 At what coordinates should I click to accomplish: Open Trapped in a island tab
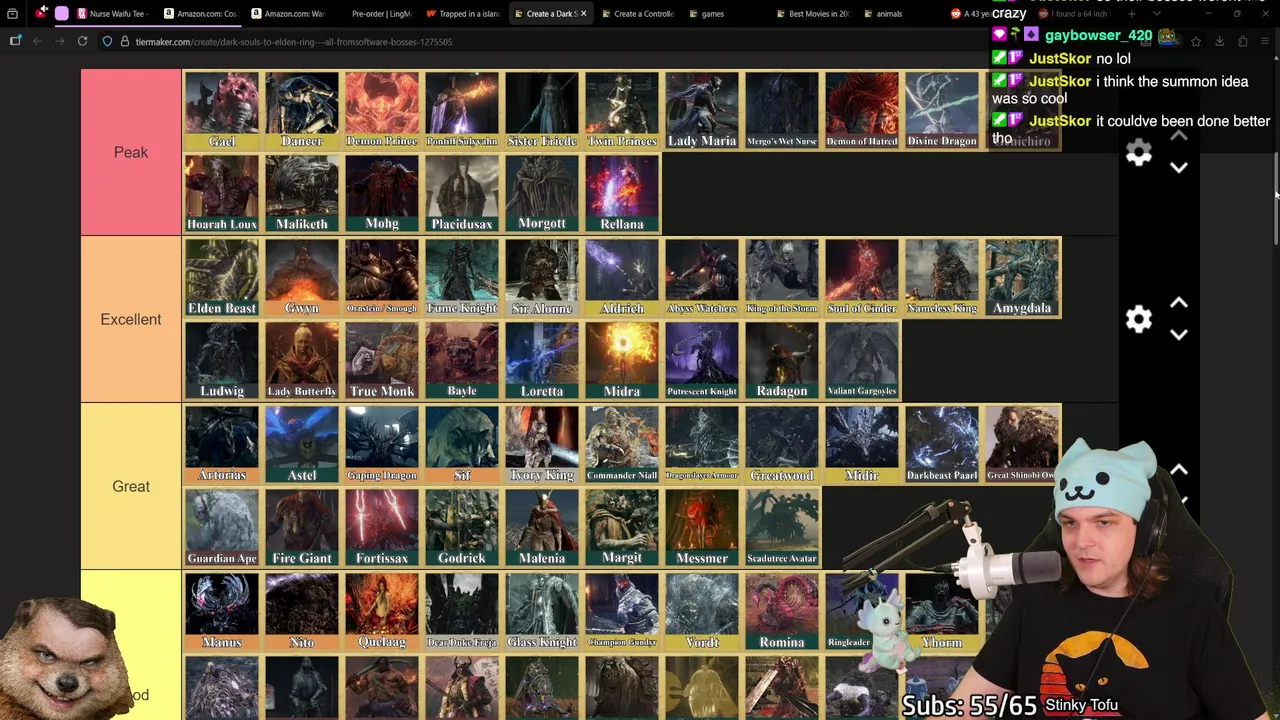tap(463, 14)
